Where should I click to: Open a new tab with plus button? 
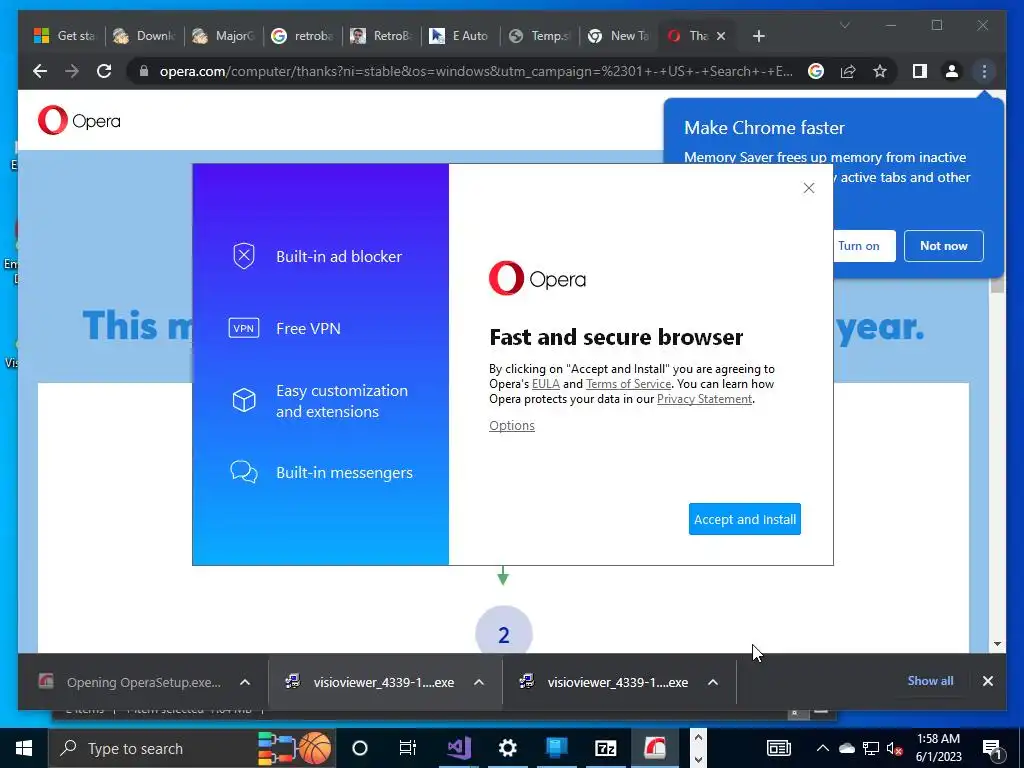click(758, 36)
